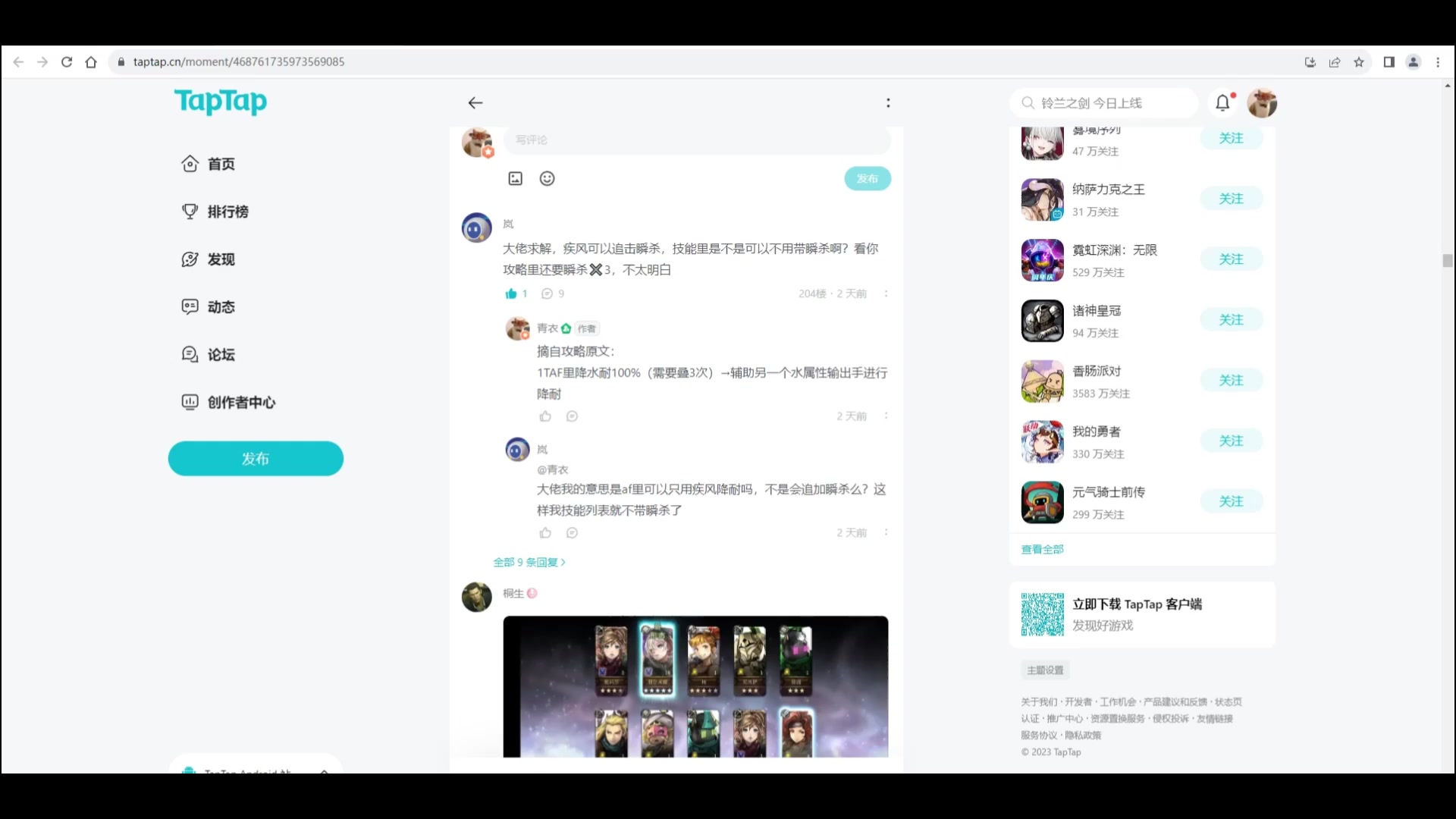Follow 纳萨力克之王 with 关注 button
1456x819 pixels.
(x=1232, y=199)
